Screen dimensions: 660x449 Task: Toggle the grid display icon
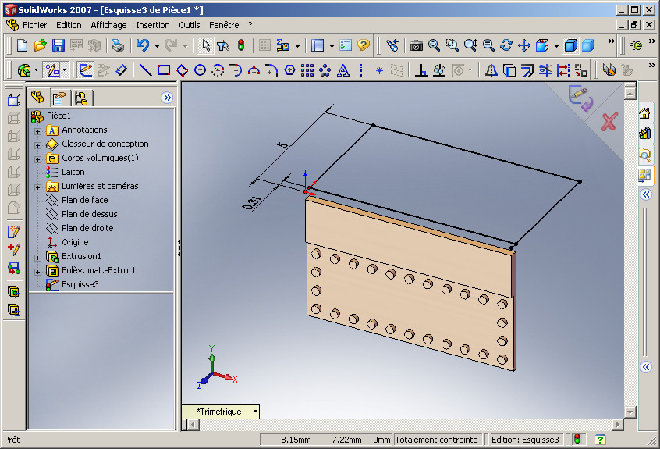pos(265,45)
